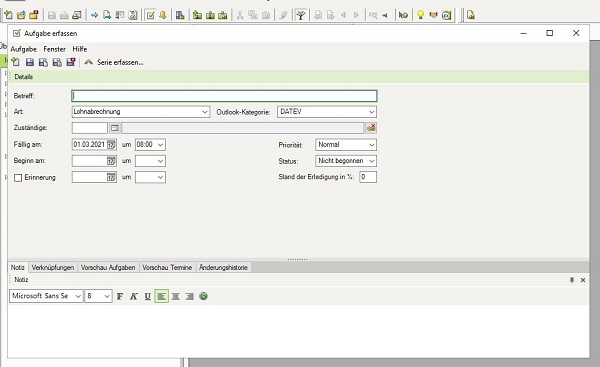The height and width of the screenshot is (367, 600).
Task: Click the Zuständige short code input field
Action: point(90,128)
